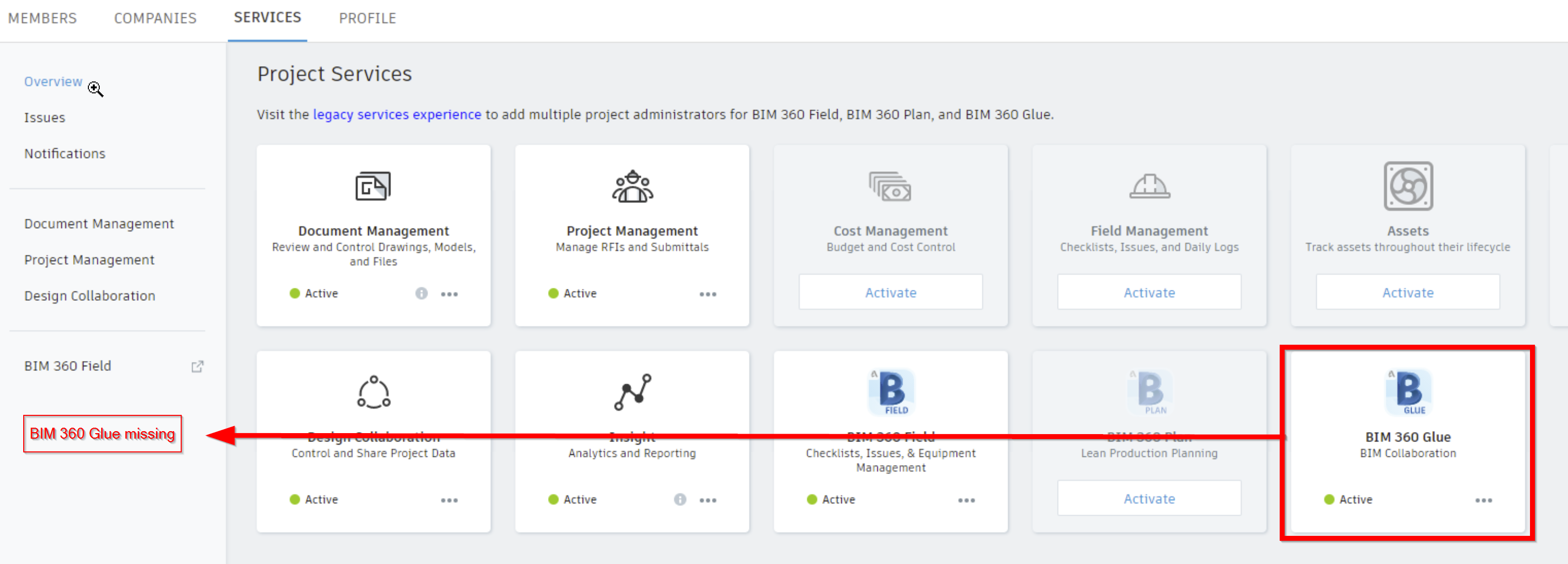Expand three-dot menu on Project Management card
Viewport: 1568px width, 564px height.
coord(707,294)
